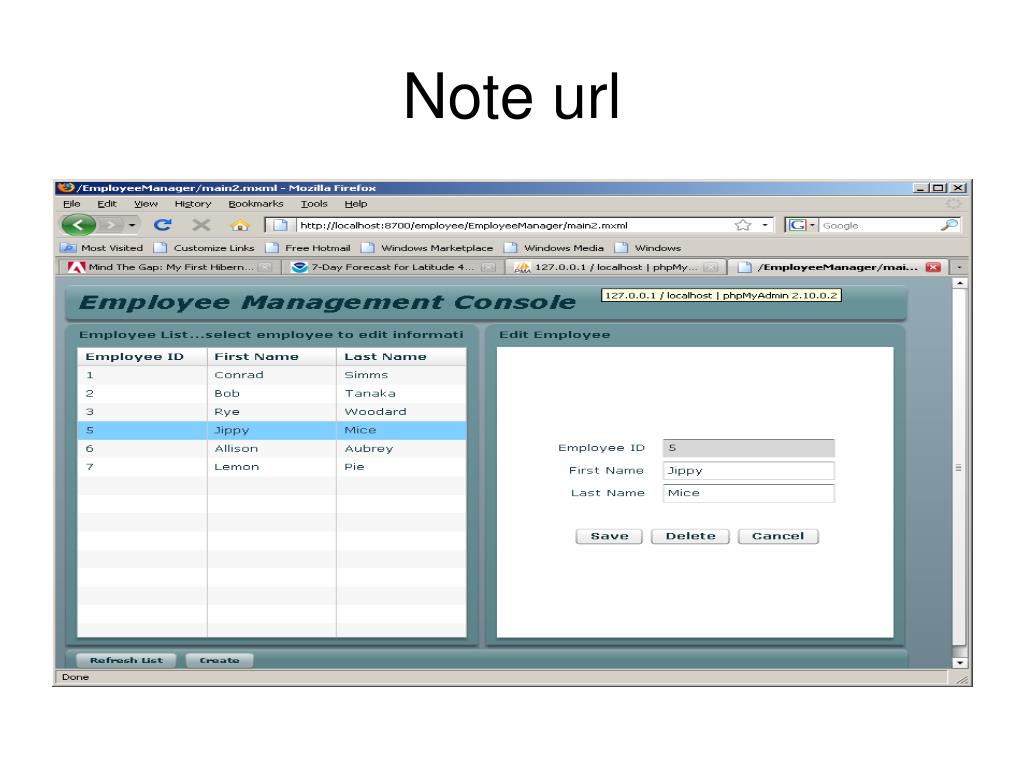Click the page scrollbar down arrow
1024x768 pixels.
tap(959, 662)
